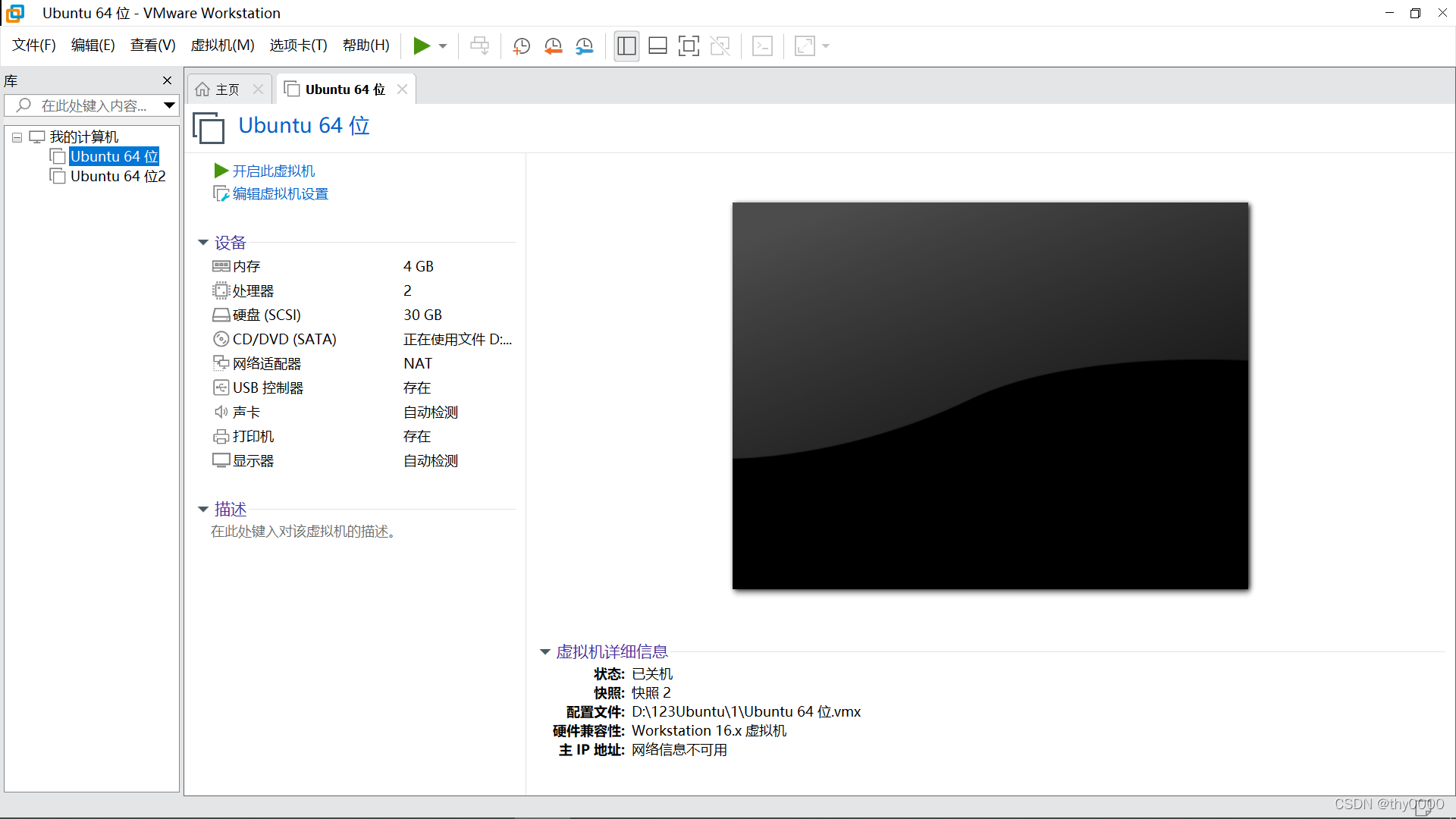Select the network adapter (网络适配器) device entry
Screen dimensions: 1456x819
pyautogui.click(x=265, y=363)
